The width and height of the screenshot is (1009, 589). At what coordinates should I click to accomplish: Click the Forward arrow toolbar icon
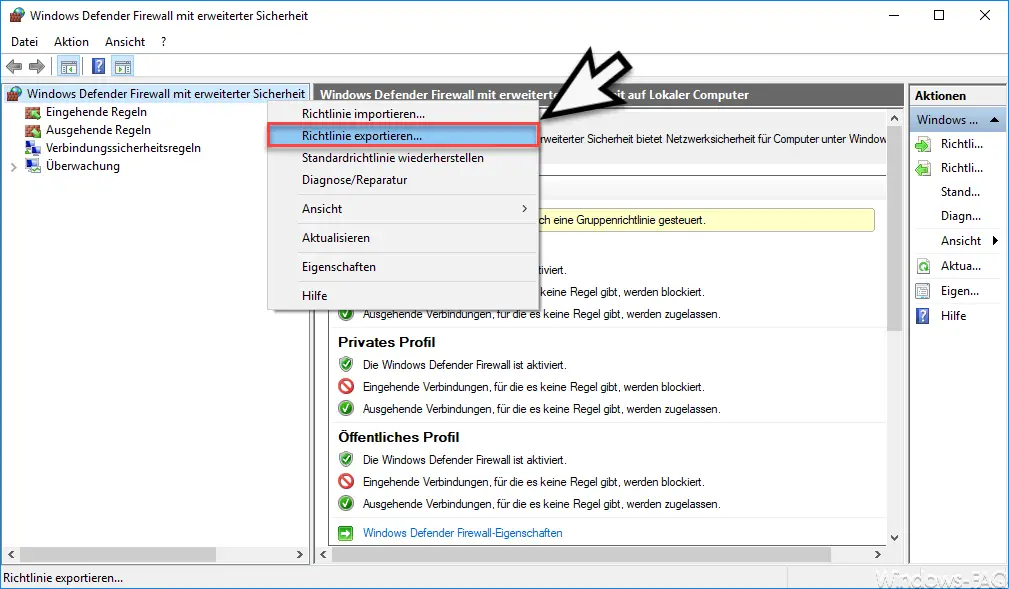point(37,66)
